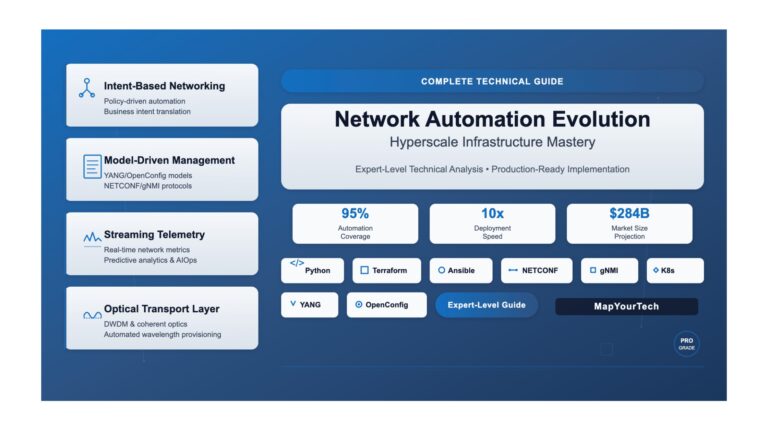Click the NETCONF arrows icon
This screenshot has width=768, height=432.
[x=513, y=271]
